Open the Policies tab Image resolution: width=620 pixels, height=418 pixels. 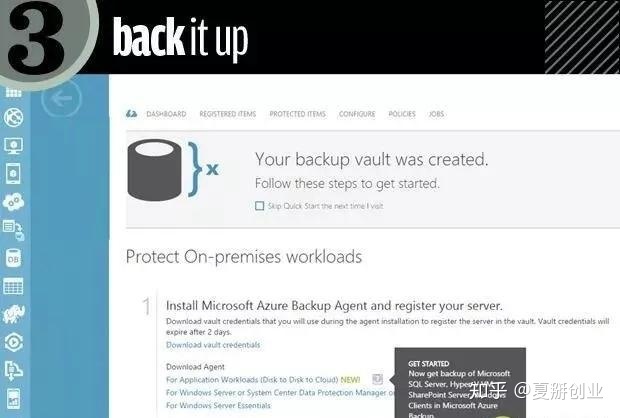[x=401, y=114]
